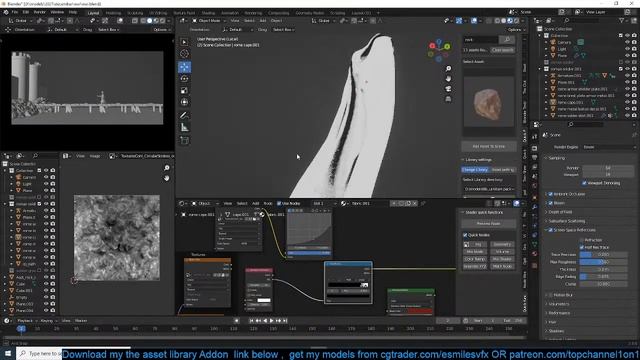The height and width of the screenshot is (360, 640).
Task: Select the Add Cube tool
Action: click(x=184, y=141)
